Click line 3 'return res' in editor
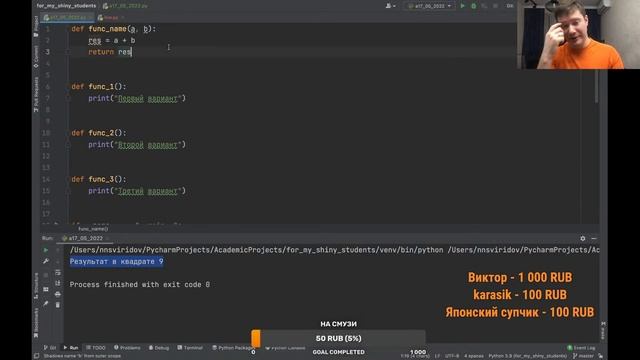640x360 pixels. [x=110, y=52]
